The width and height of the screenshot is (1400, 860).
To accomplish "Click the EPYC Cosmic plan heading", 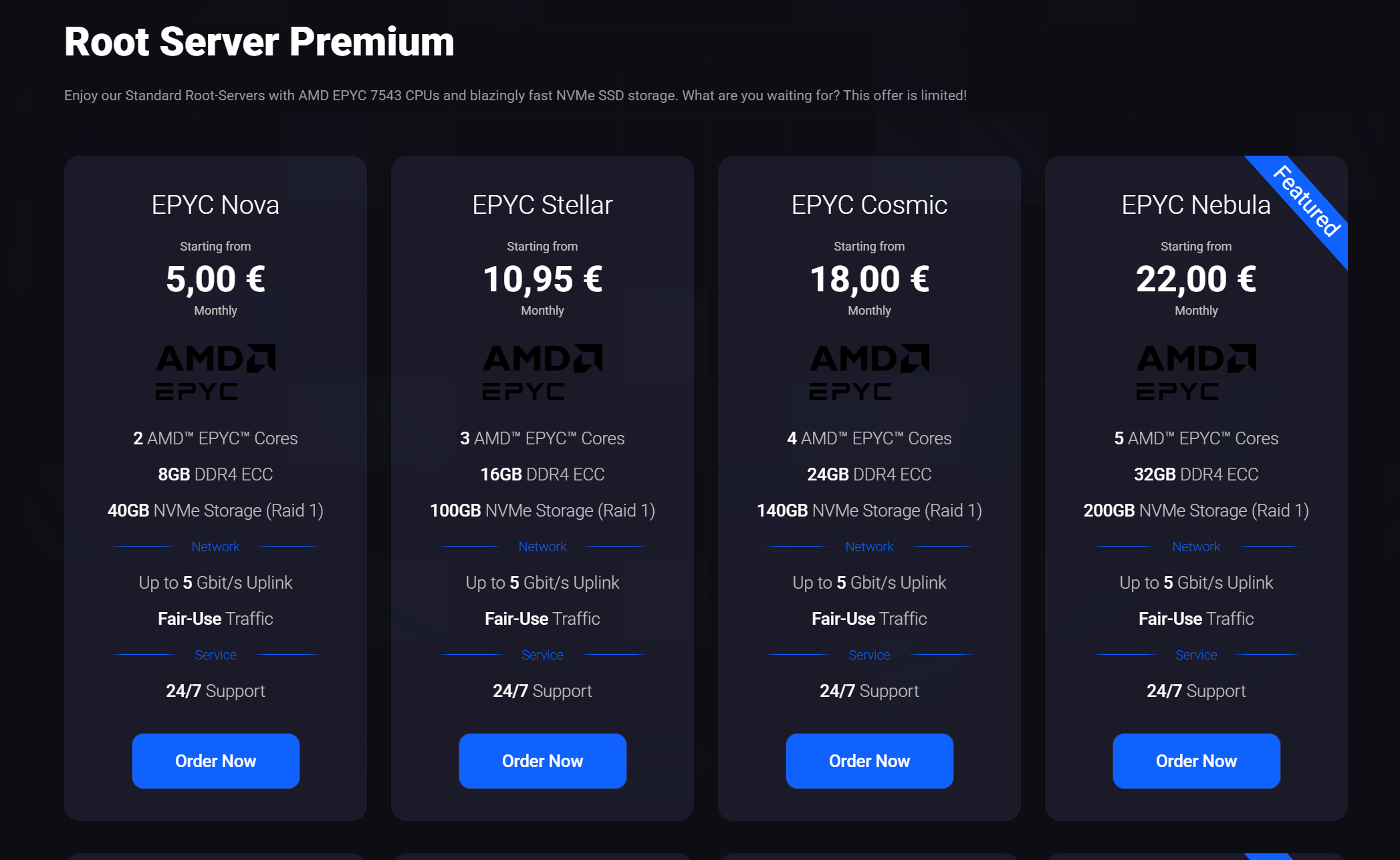I will 869,205.
